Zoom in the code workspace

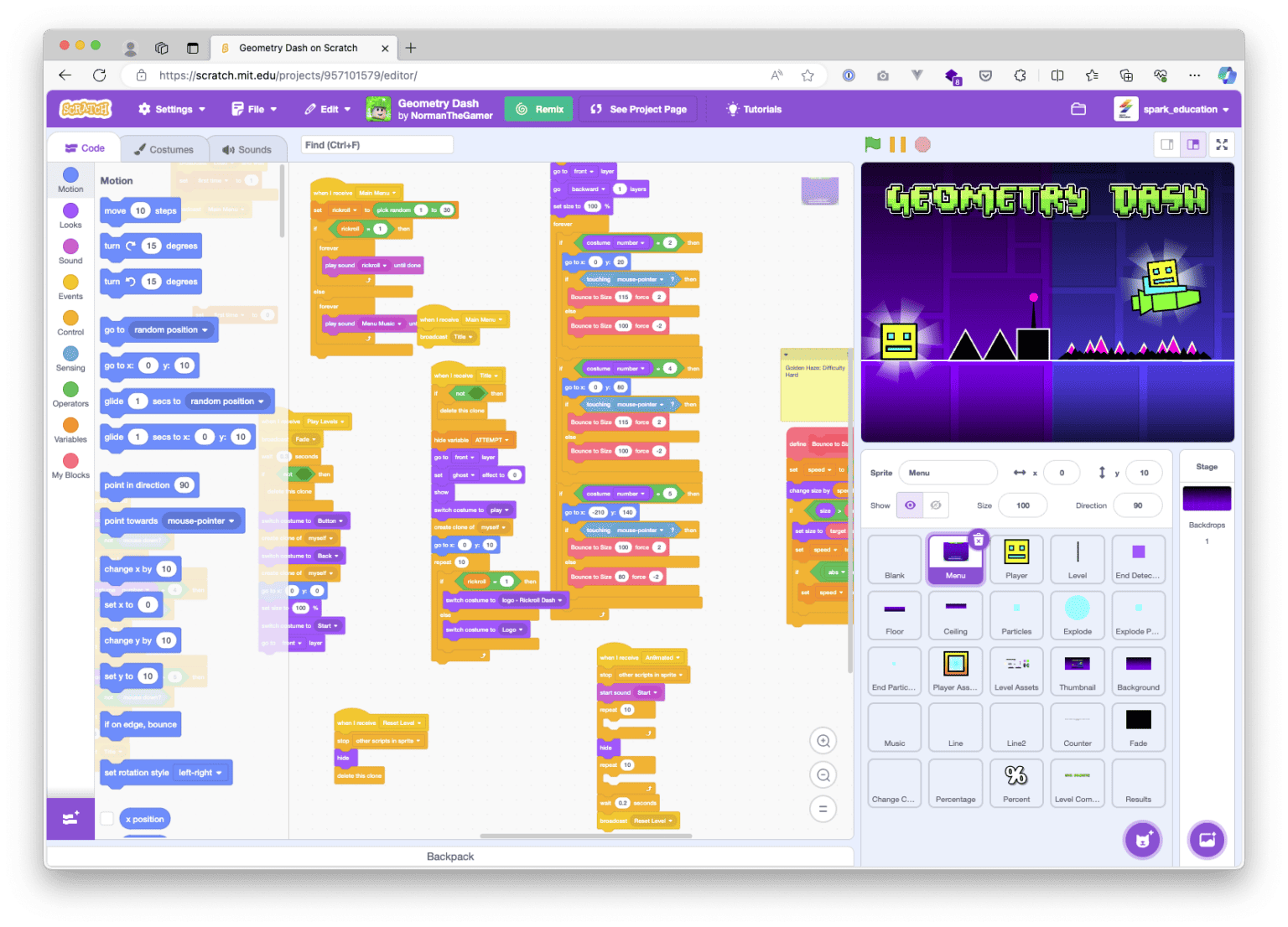[x=823, y=741]
